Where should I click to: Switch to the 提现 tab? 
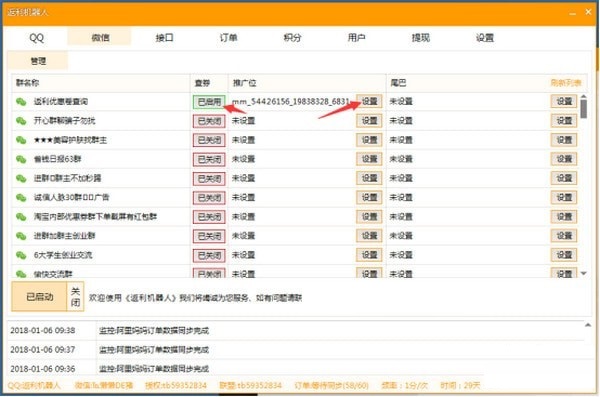point(421,38)
